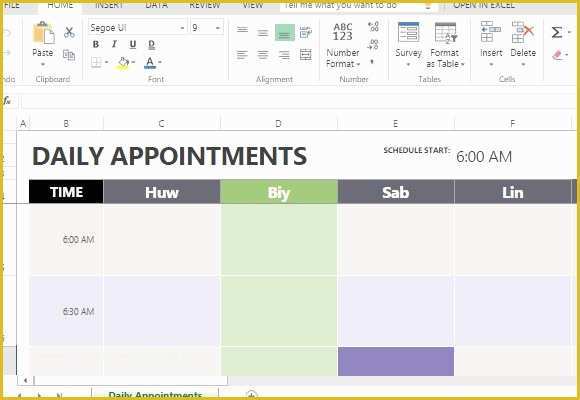Click the DAILY APPOINTMENTS title
580x400 pixels.
point(169,156)
